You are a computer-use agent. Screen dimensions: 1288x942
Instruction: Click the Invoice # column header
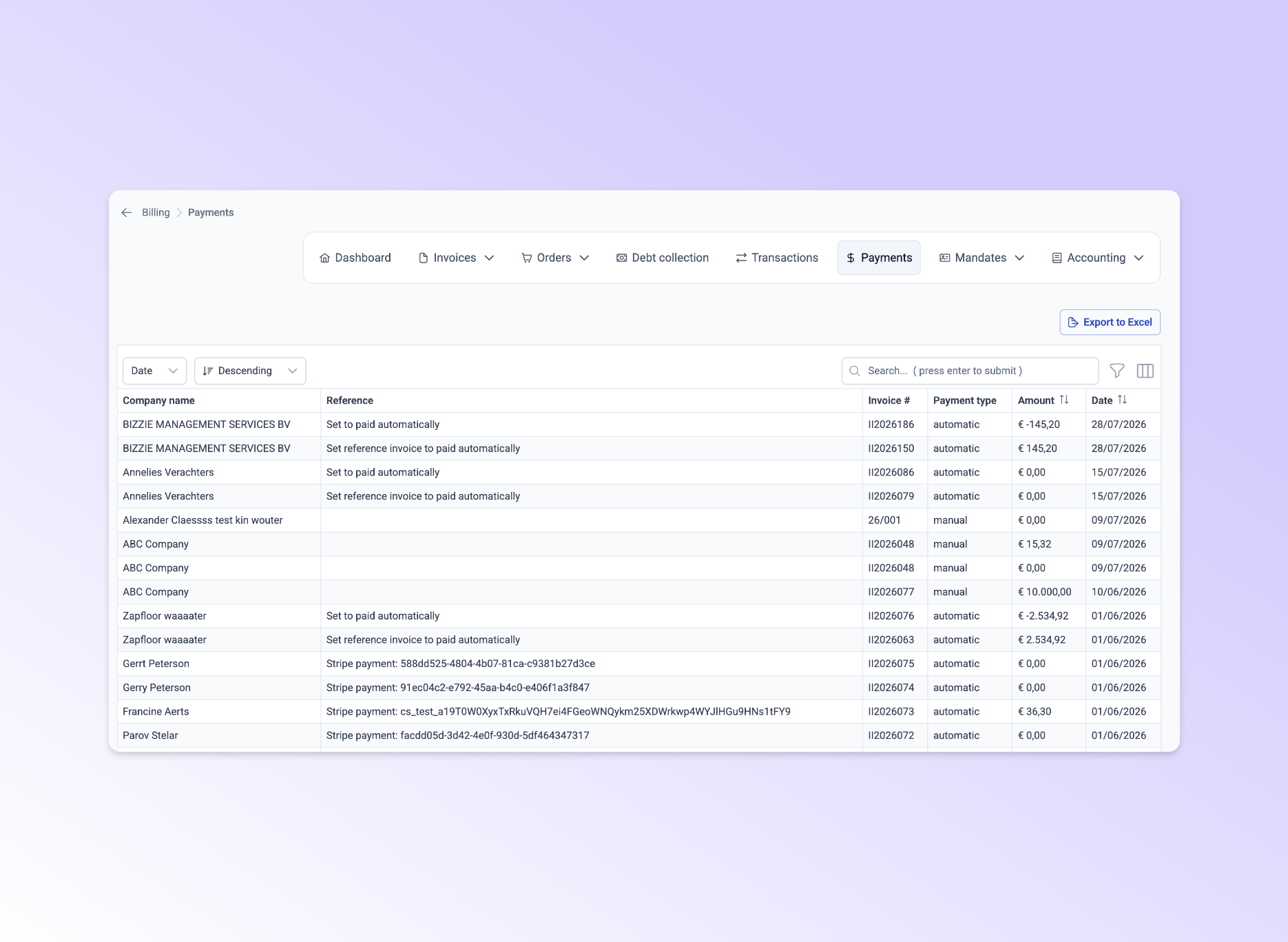click(x=889, y=400)
